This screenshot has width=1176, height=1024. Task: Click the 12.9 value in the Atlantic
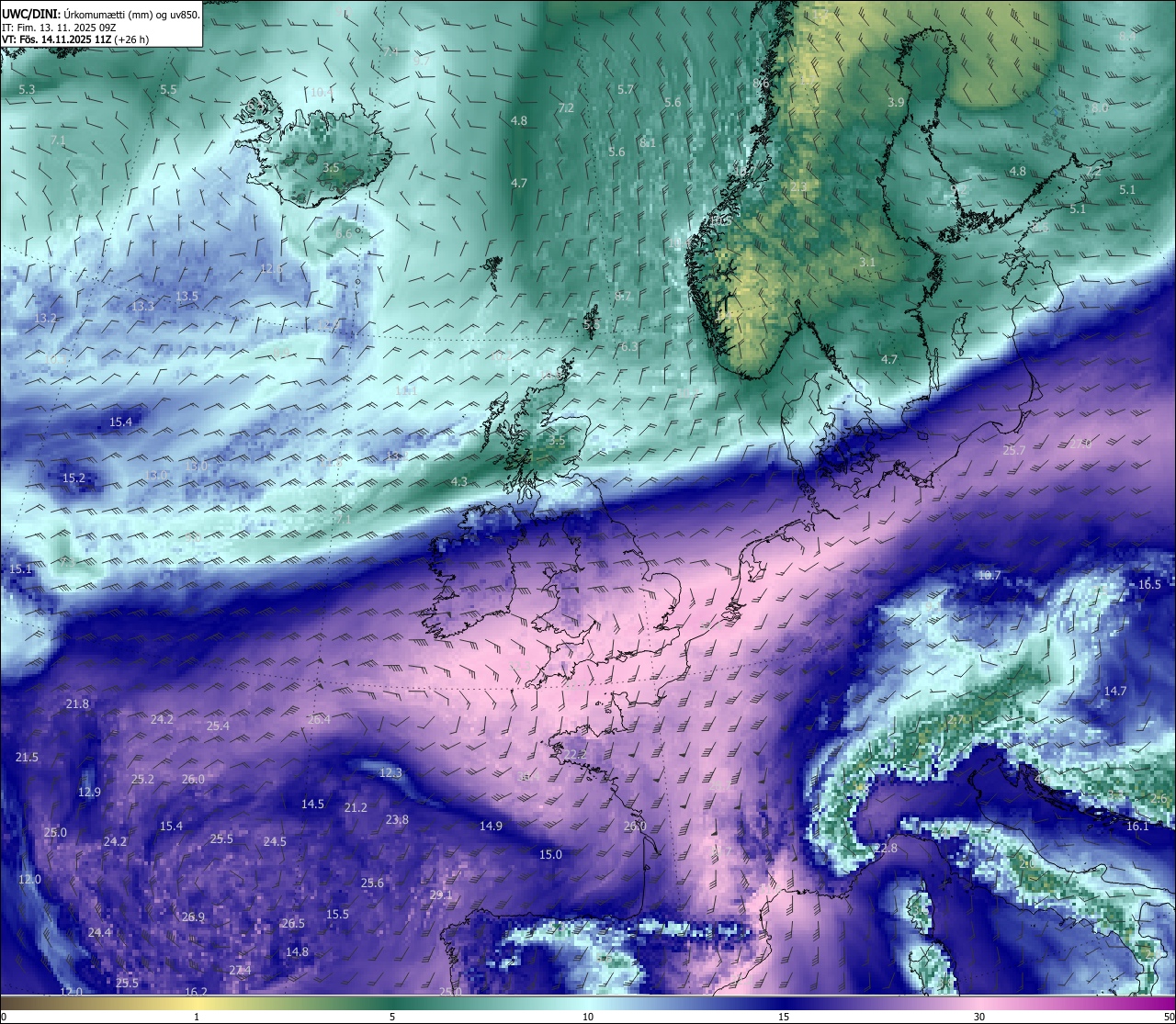(89, 792)
